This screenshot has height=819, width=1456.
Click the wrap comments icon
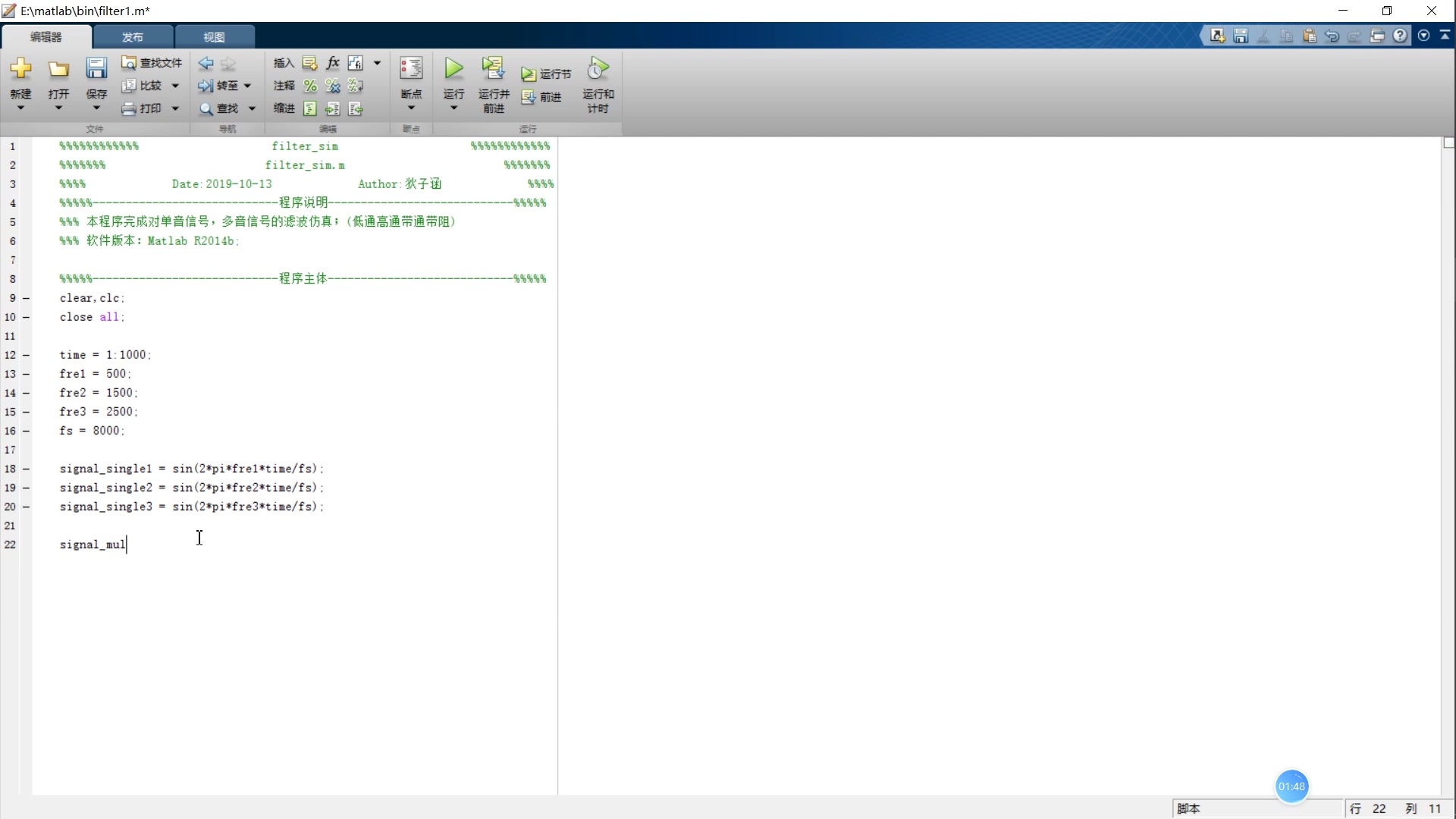coord(356,86)
